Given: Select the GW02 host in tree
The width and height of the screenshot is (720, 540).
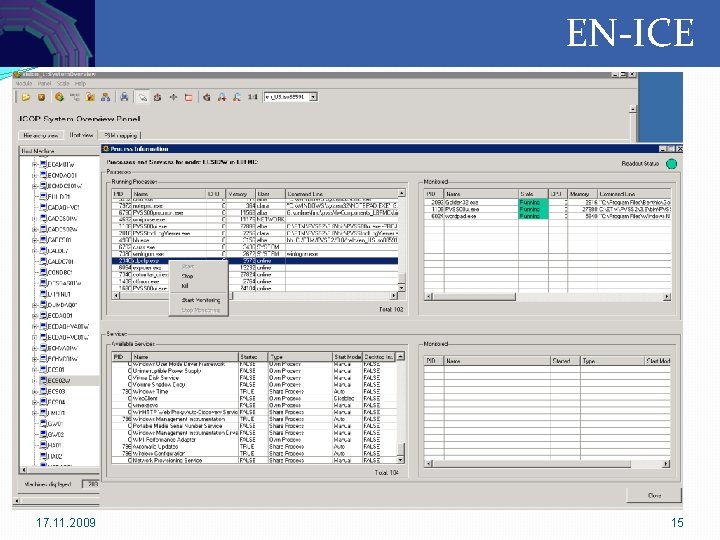Looking at the screenshot, I should [x=56, y=434].
